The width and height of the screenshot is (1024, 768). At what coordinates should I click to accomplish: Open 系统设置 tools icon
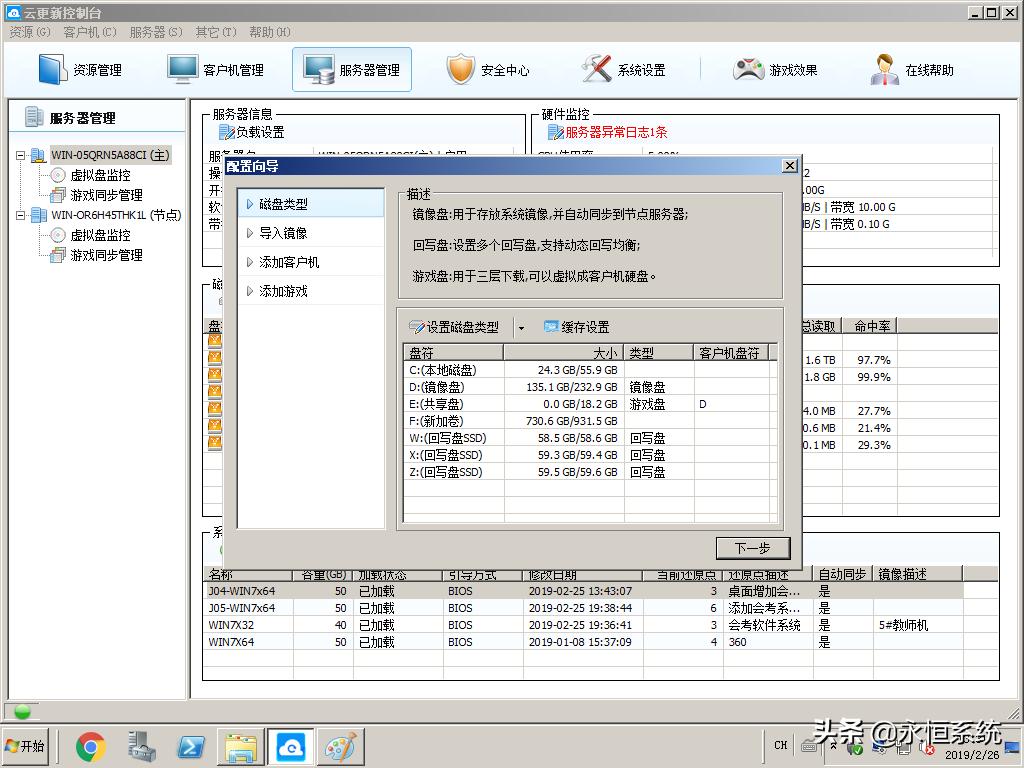pos(597,70)
